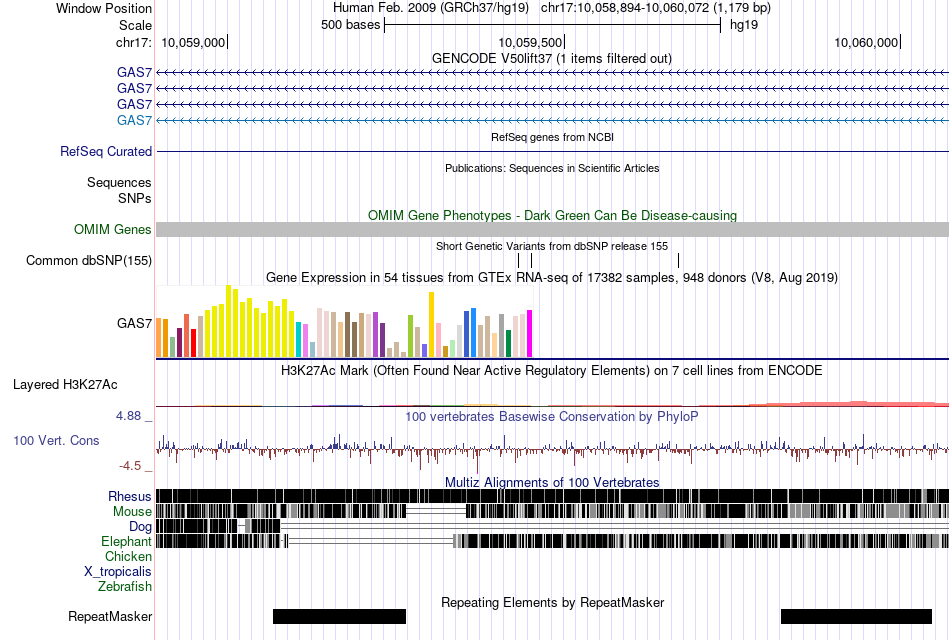Screen dimensions: 950x640
Task: Click the Elephant species label
Action: pyautogui.click(x=126, y=542)
